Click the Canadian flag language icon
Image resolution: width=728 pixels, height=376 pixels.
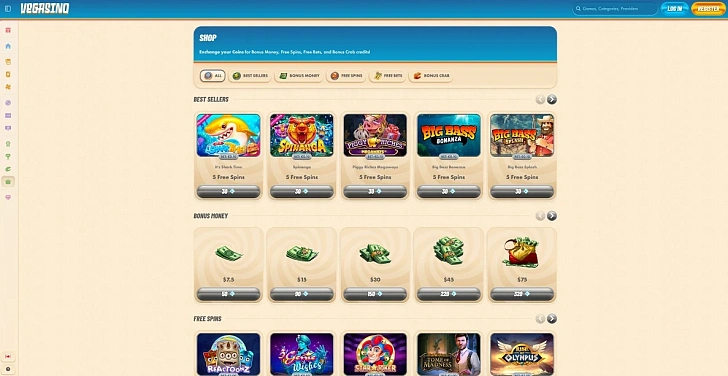coord(8,356)
